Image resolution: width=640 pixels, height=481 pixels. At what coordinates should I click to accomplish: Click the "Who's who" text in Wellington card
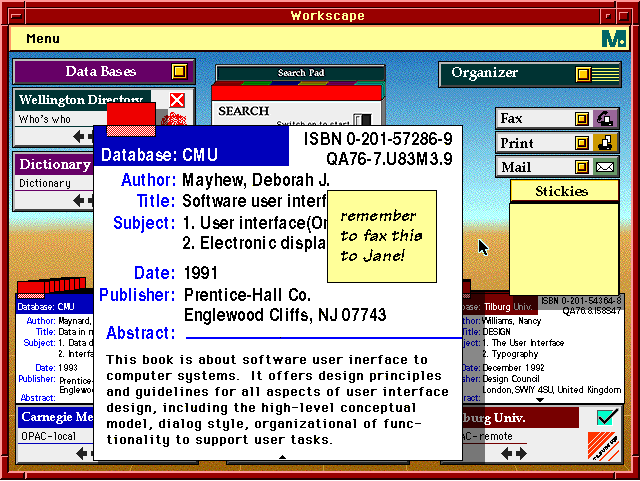point(45,119)
